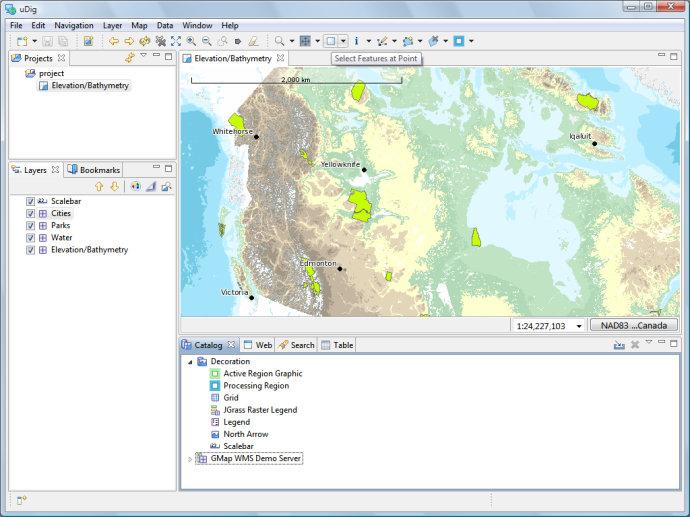Switch to the Bookmarks tab
This screenshot has width=690, height=517.
[x=94, y=170]
